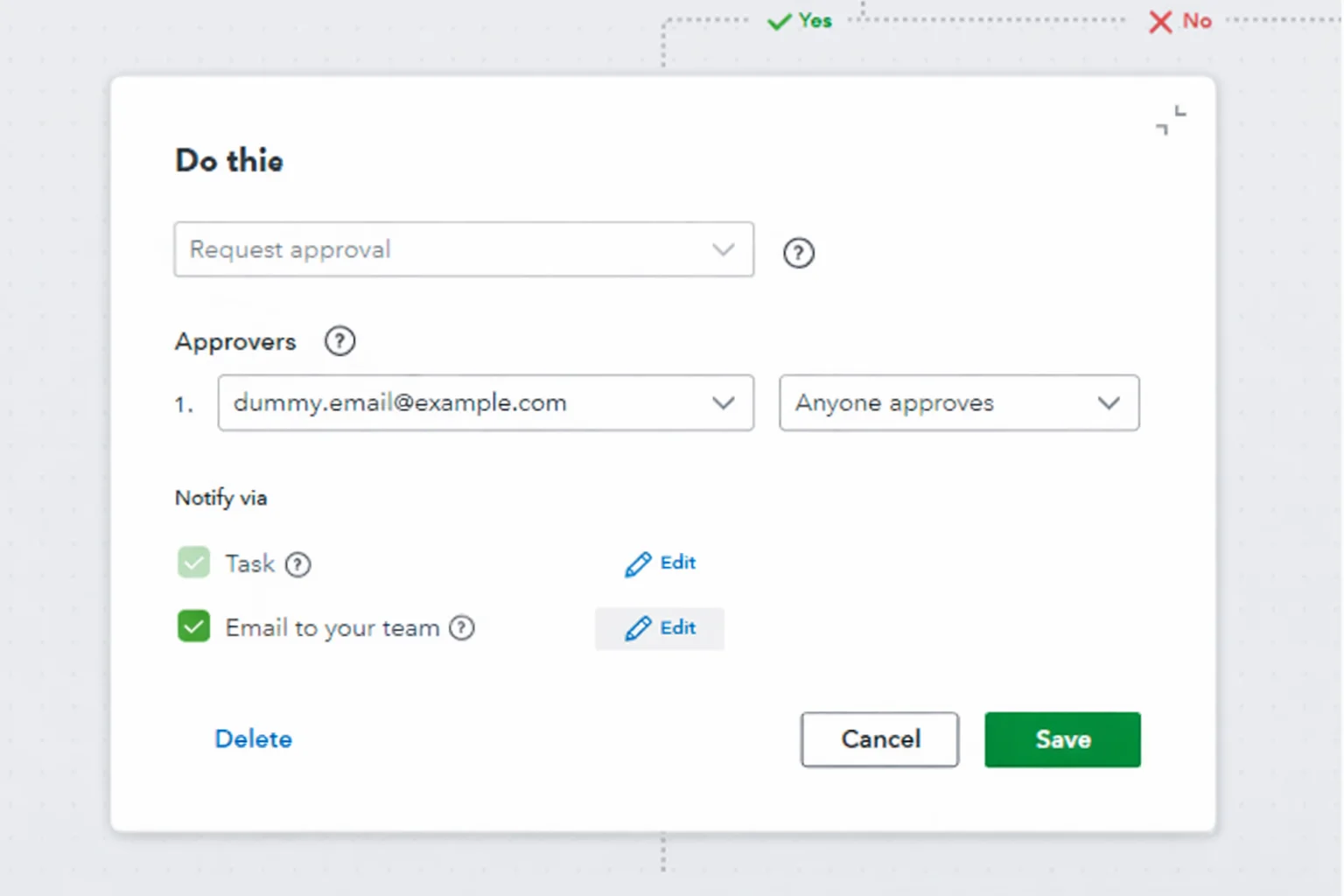Click the green check mark on Yes branch
1344x896 pixels.
click(x=778, y=20)
